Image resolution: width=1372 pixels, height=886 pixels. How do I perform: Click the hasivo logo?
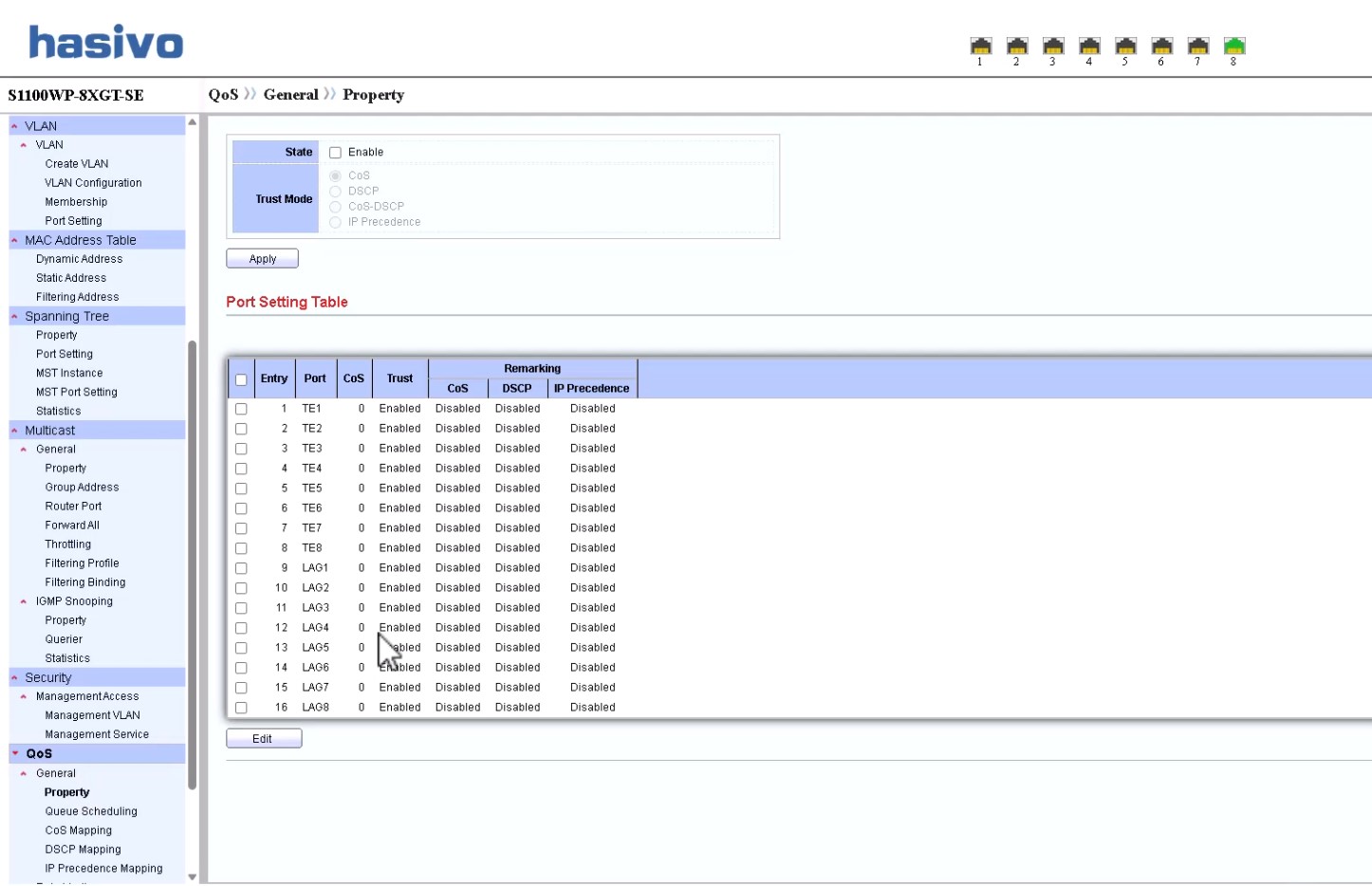tap(105, 43)
